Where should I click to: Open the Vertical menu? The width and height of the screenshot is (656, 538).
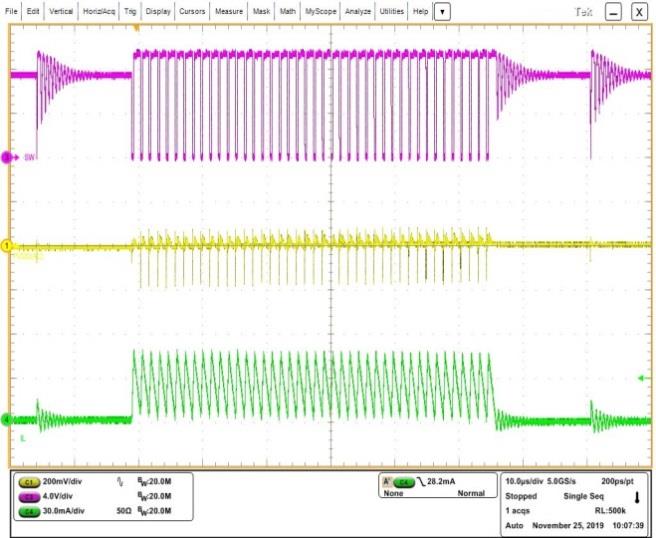pyautogui.click(x=61, y=10)
